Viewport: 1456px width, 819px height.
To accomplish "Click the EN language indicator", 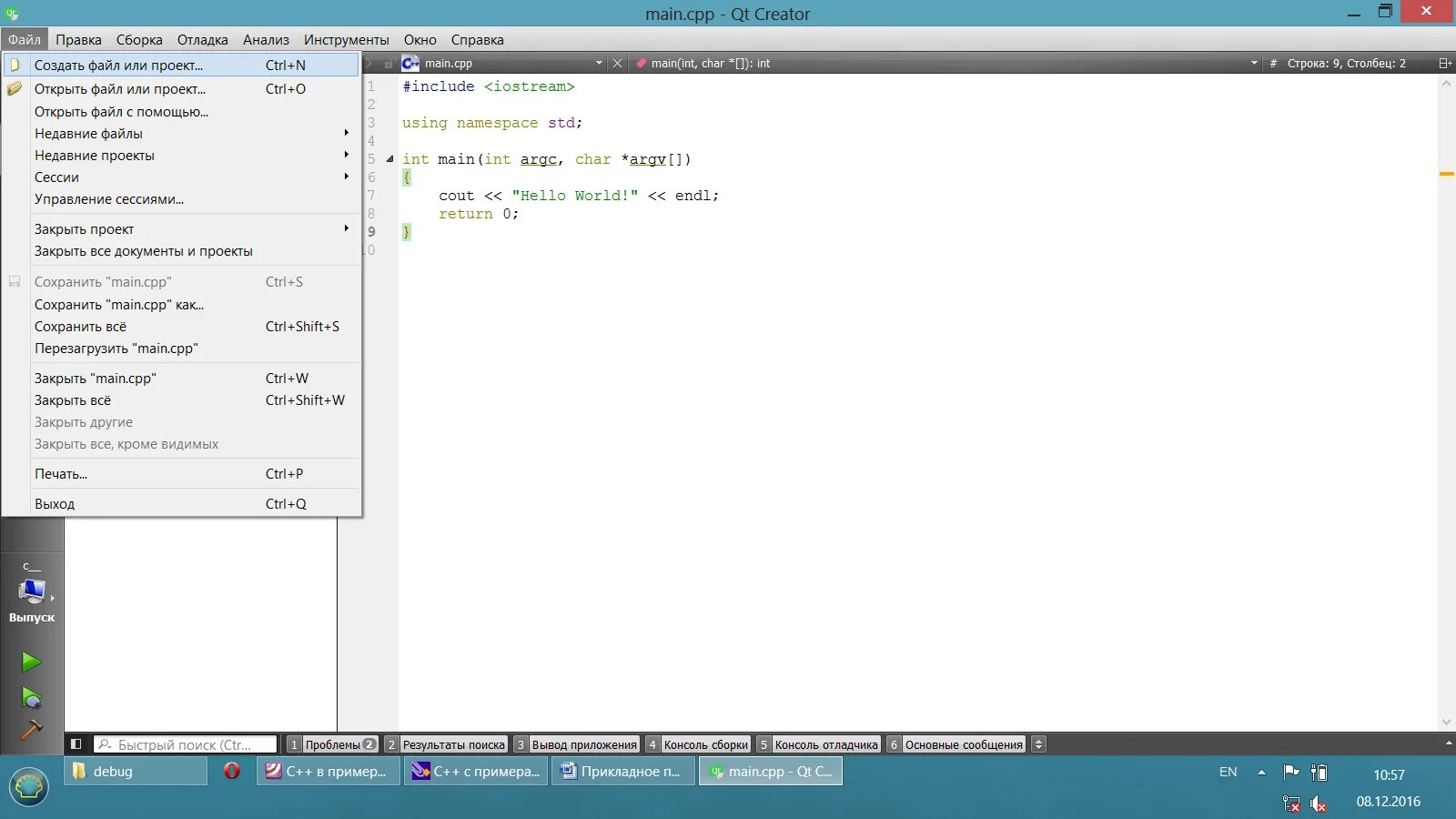I will (x=1228, y=772).
